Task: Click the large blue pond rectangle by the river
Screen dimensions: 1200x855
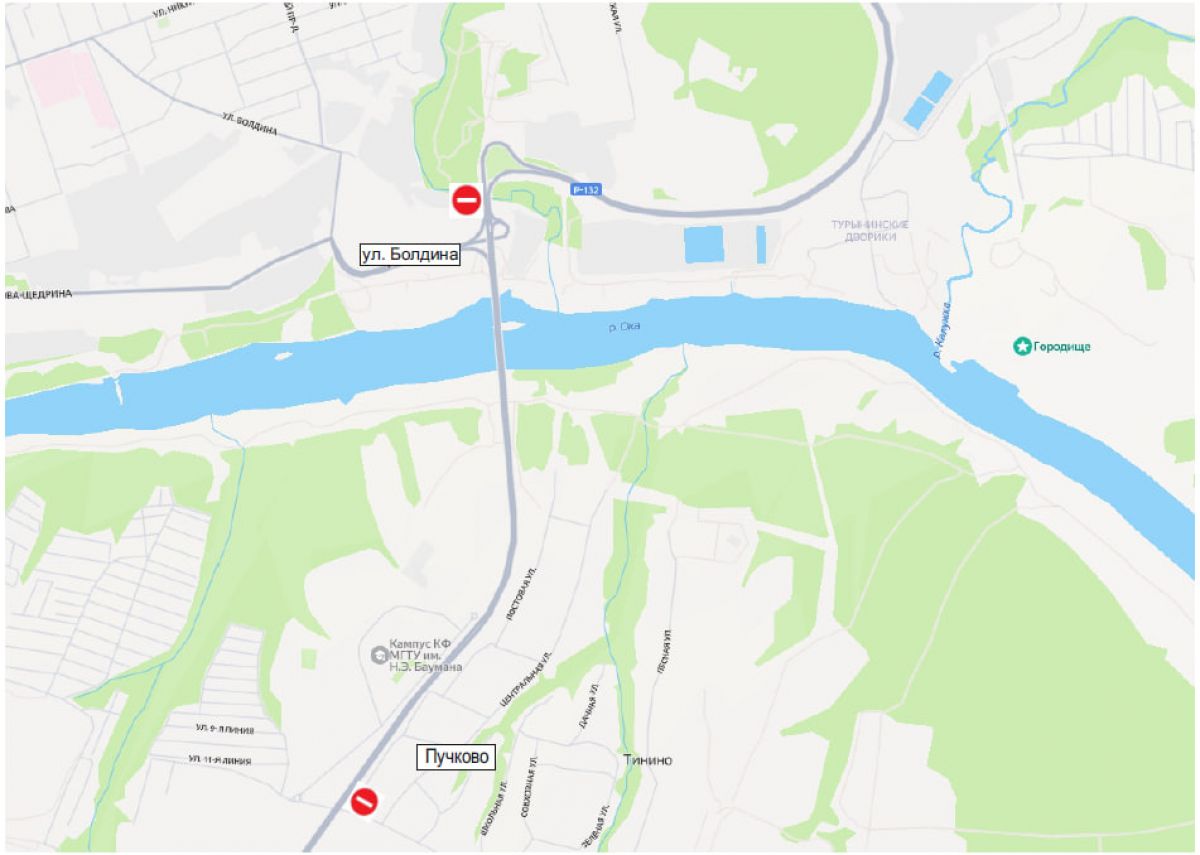Action: (x=704, y=244)
